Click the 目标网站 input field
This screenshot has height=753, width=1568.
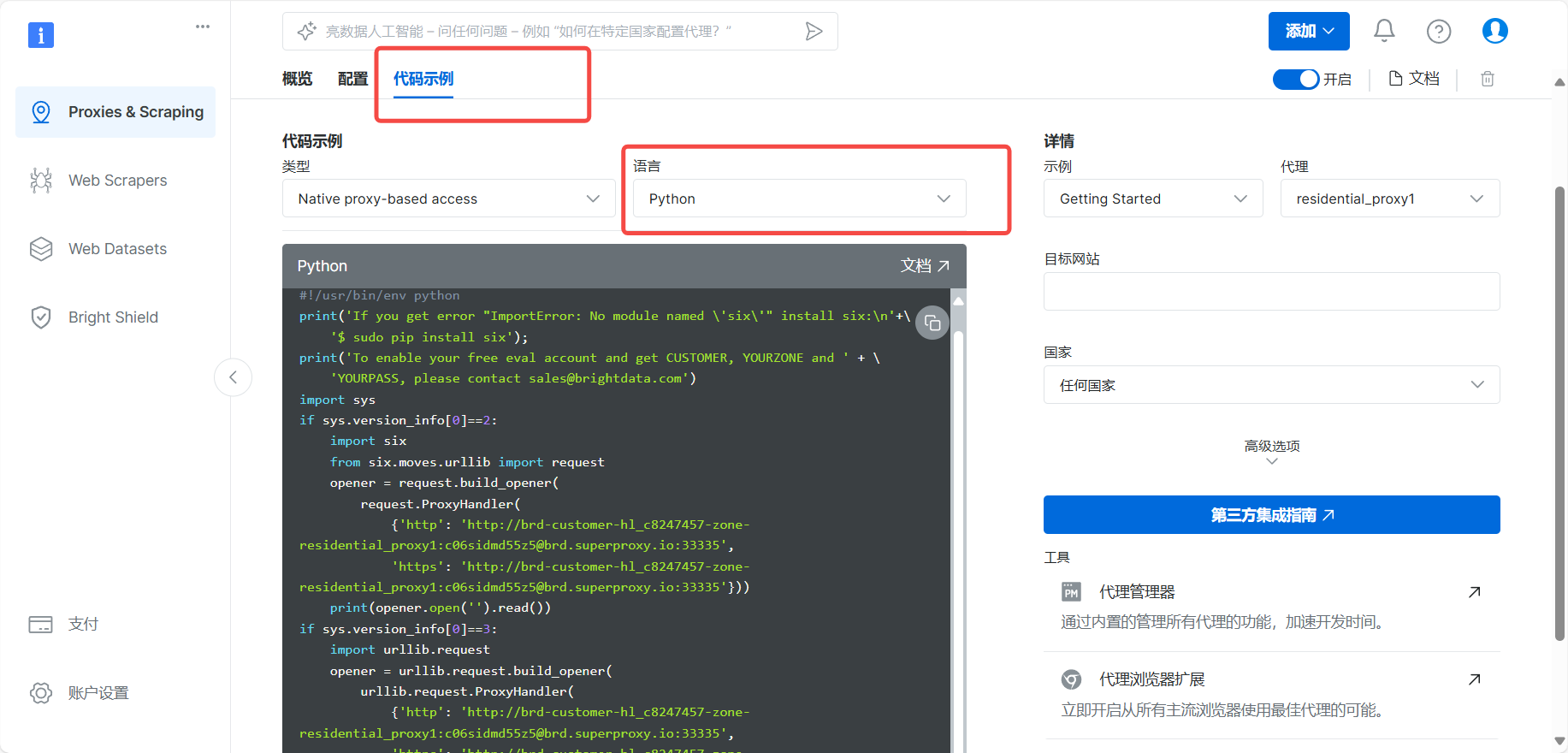tap(1272, 292)
